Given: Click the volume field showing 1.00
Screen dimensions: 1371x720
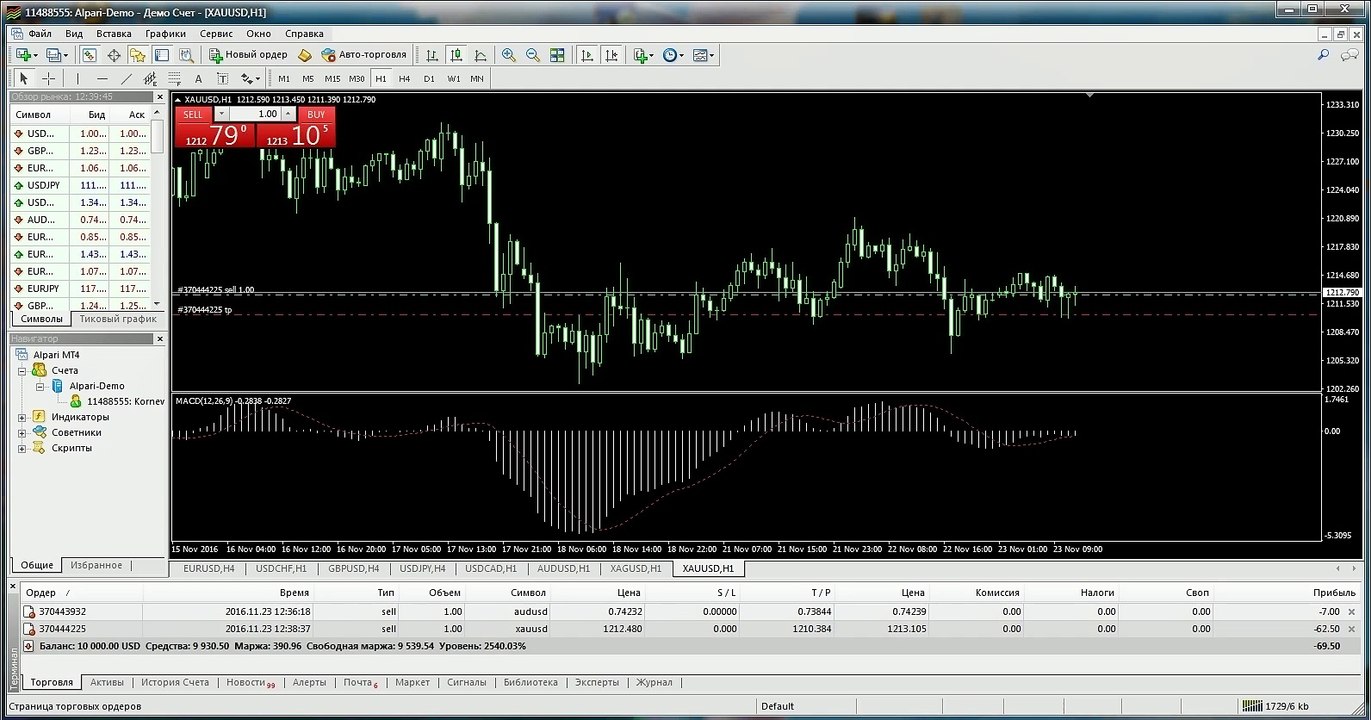Looking at the screenshot, I should coord(256,114).
